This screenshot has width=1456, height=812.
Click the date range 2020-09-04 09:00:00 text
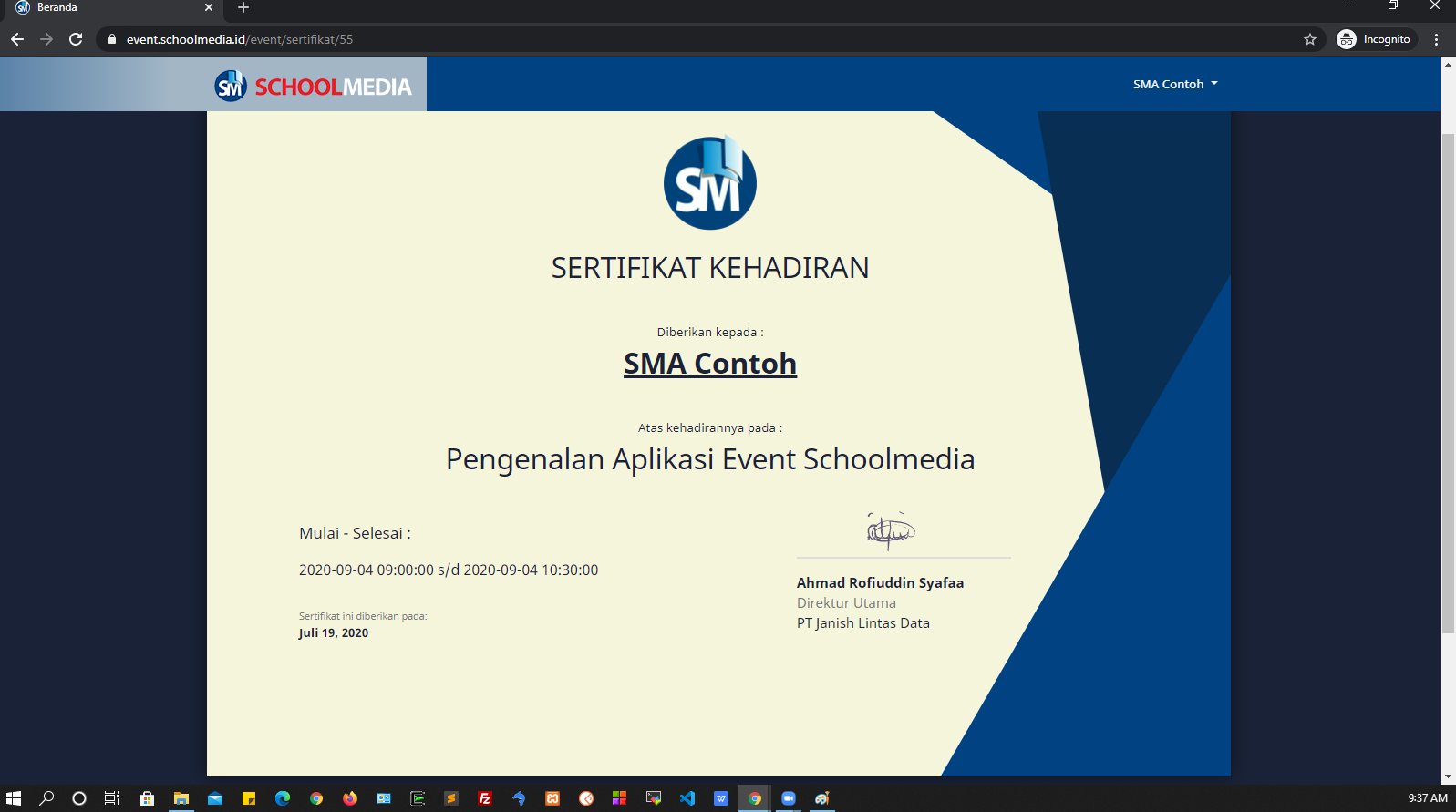click(449, 570)
